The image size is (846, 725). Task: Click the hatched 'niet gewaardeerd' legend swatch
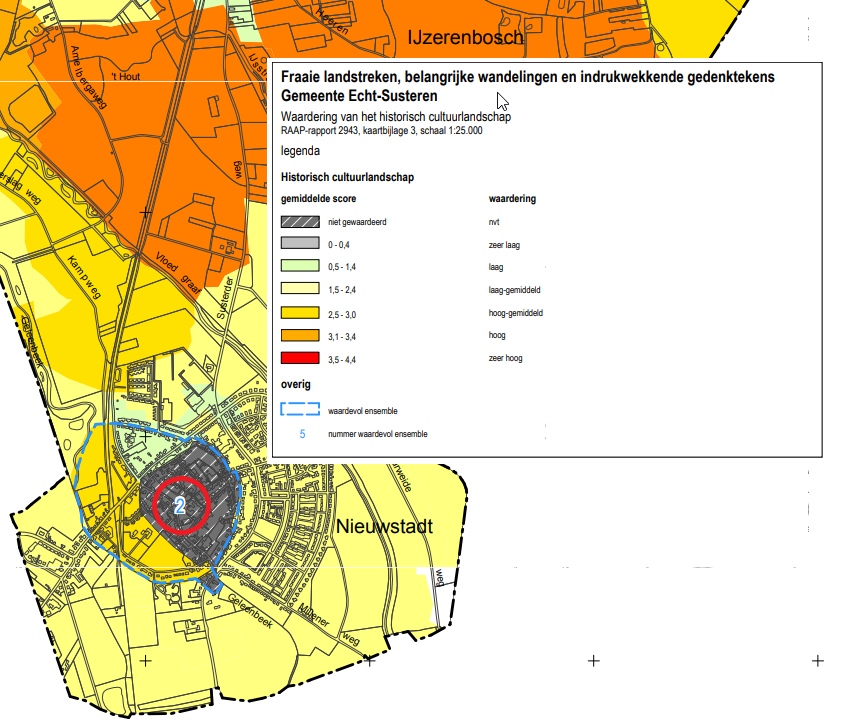point(300,222)
